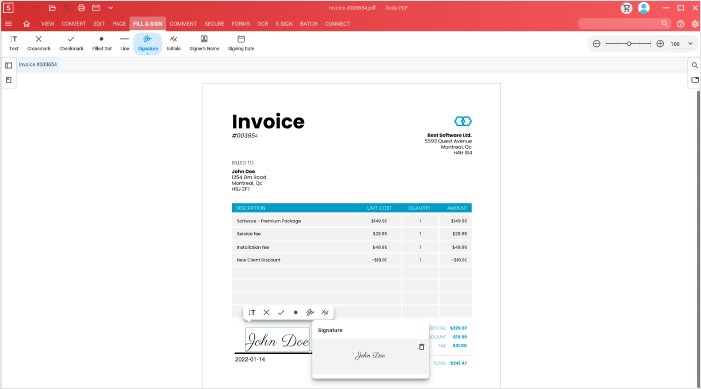
Task: Open the zoom percentage dropdown
Action: [x=690, y=44]
